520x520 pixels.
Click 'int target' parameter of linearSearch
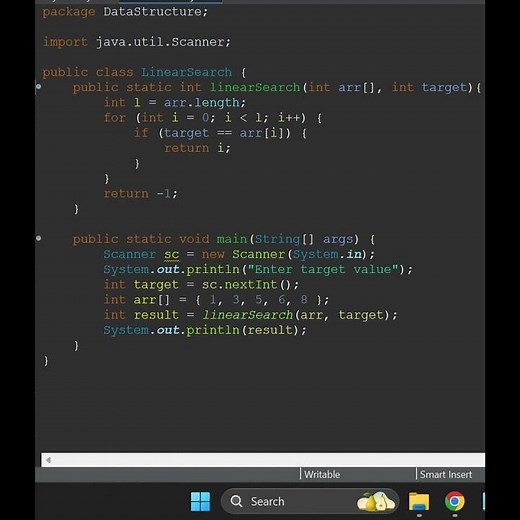coord(429,87)
